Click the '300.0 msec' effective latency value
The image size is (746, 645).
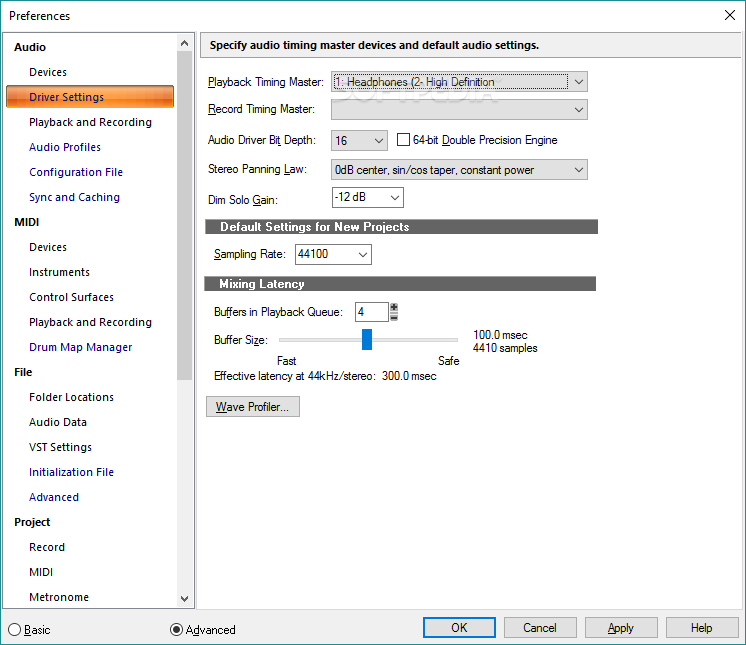point(409,376)
